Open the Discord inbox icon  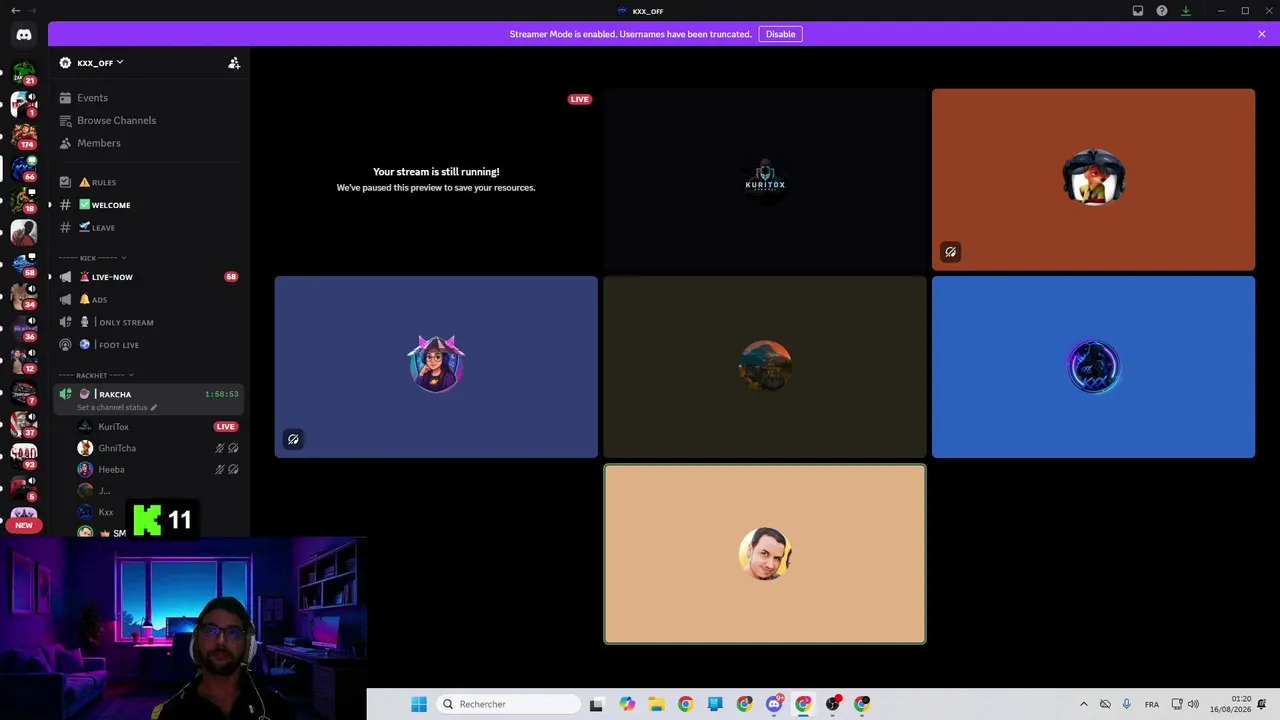1138,11
